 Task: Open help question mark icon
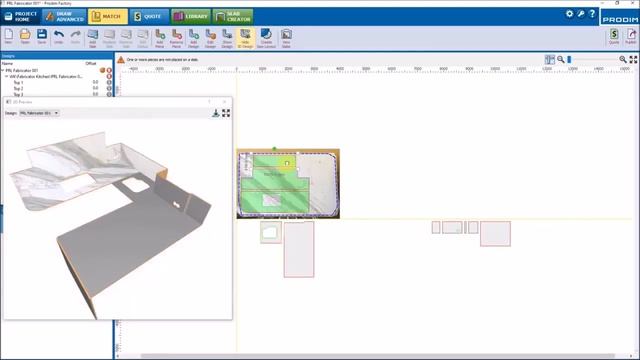tap(592, 14)
